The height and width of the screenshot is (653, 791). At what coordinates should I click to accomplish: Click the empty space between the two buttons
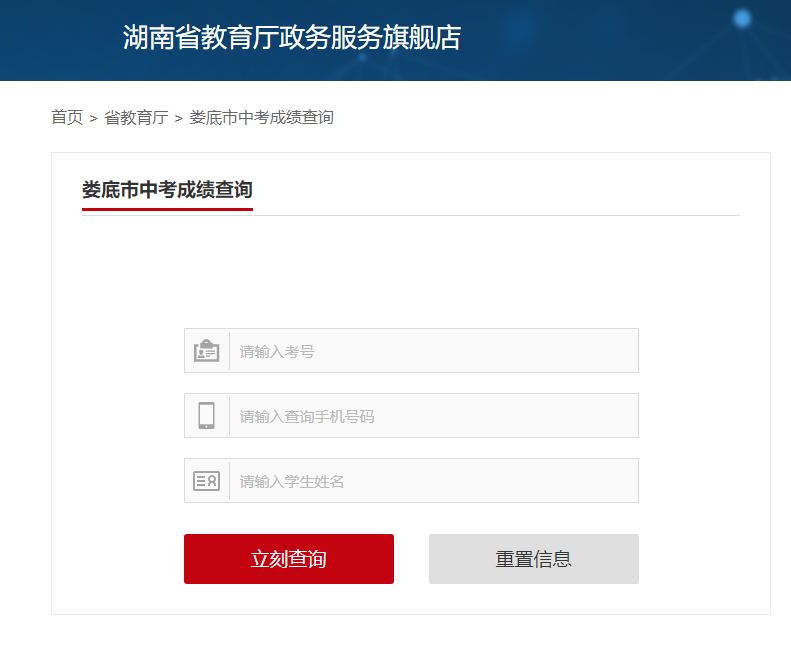click(411, 559)
